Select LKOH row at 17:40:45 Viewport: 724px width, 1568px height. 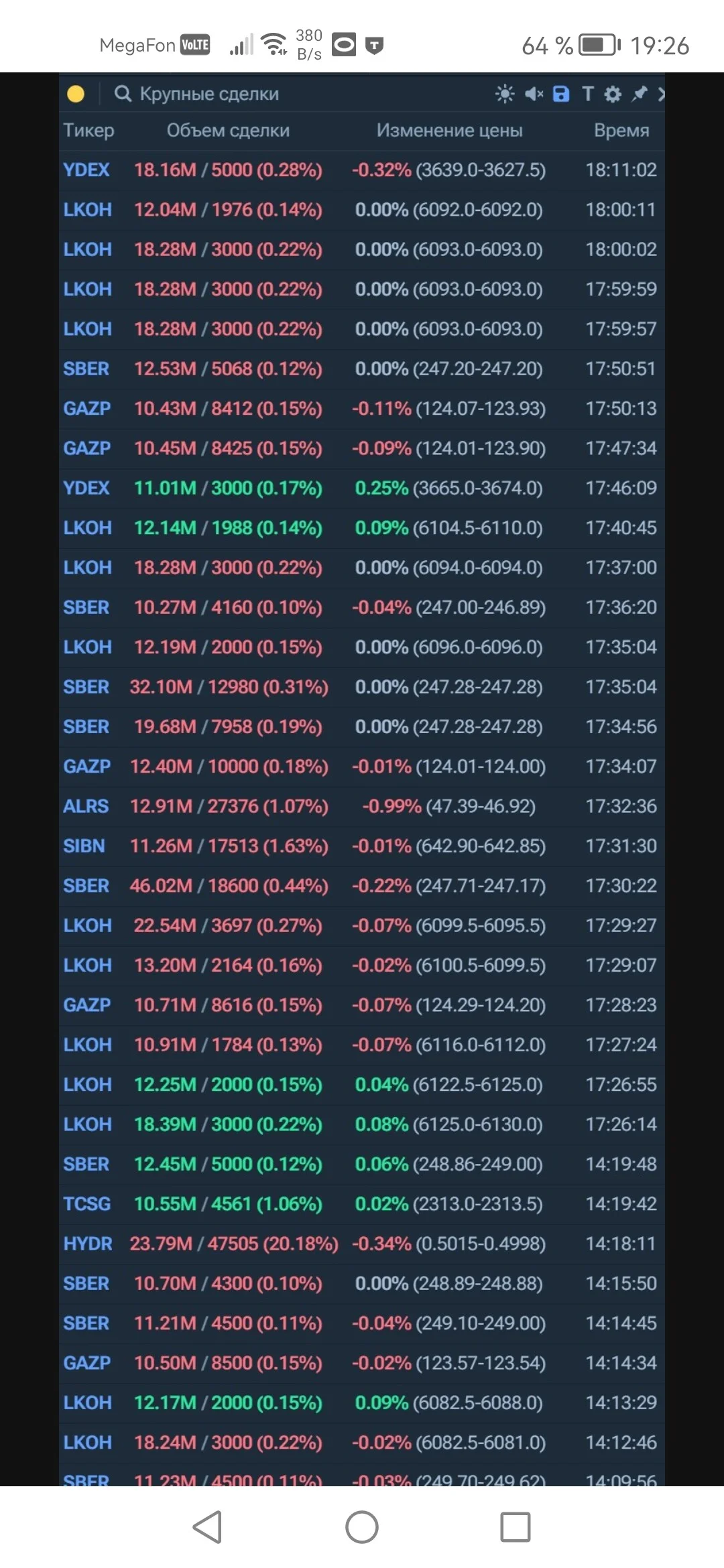pyautogui.click(x=362, y=528)
